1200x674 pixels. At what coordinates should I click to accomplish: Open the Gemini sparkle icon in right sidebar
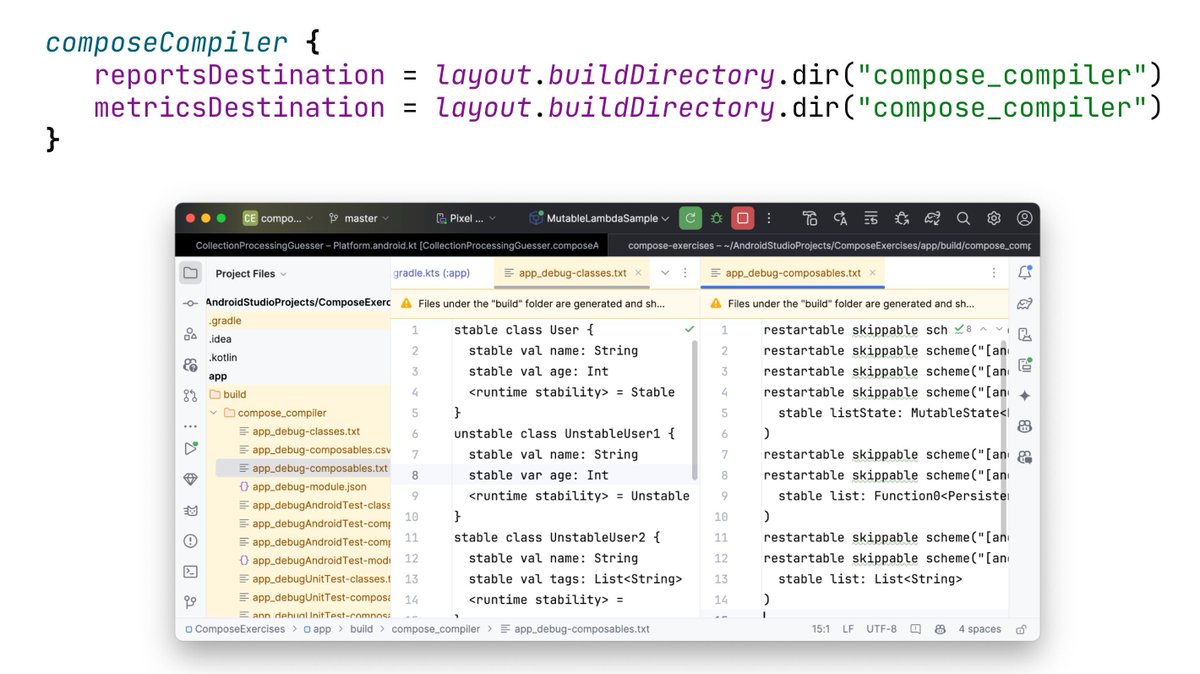click(x=1024, y=396)
